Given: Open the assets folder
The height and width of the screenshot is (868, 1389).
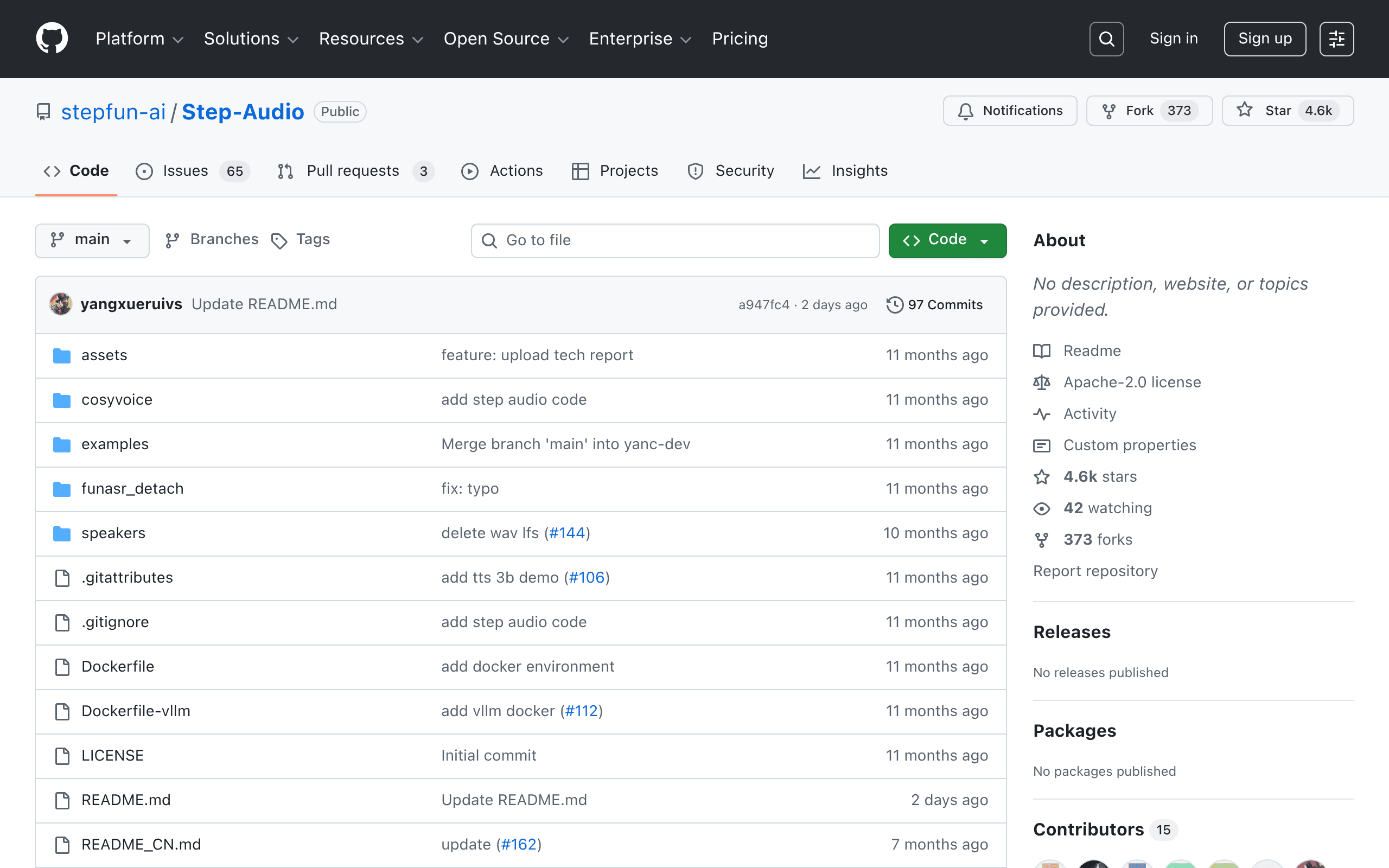Looking at the screenshot, I should tap(104, 355).
